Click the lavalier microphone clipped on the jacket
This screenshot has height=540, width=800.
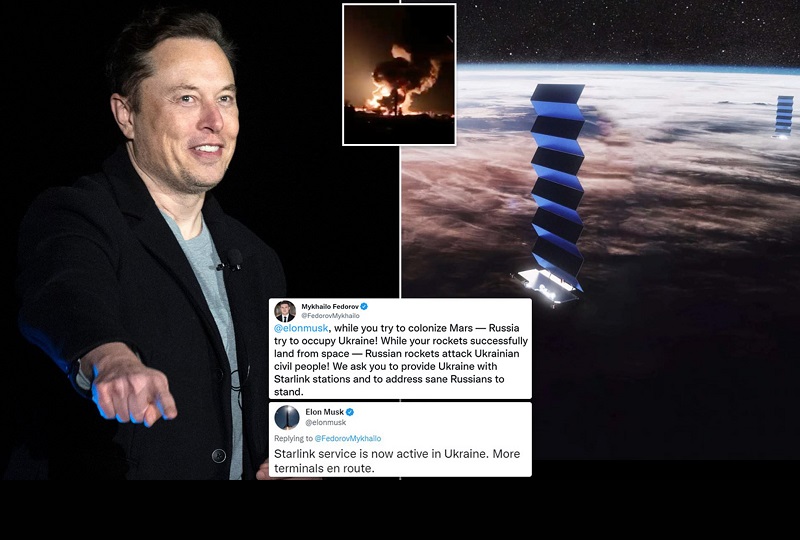click(231, 261)
